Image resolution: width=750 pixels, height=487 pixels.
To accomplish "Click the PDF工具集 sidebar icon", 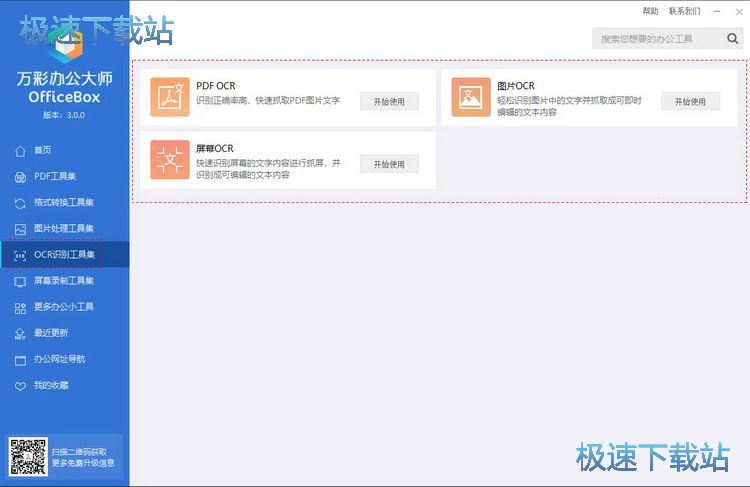I will tap(20, 177).
